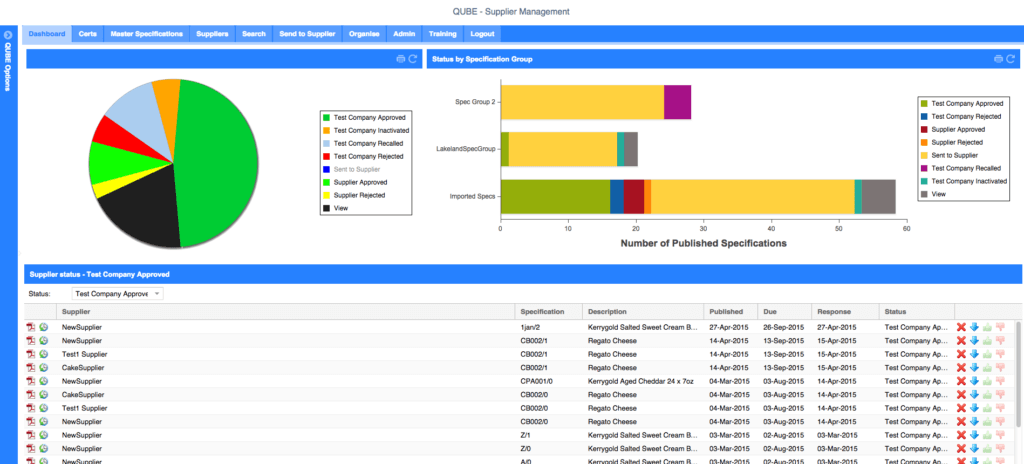Click thumbs down on NewSupplier CB002/0 row
This screenshot has height=464, width=1024.
[999, 422]
